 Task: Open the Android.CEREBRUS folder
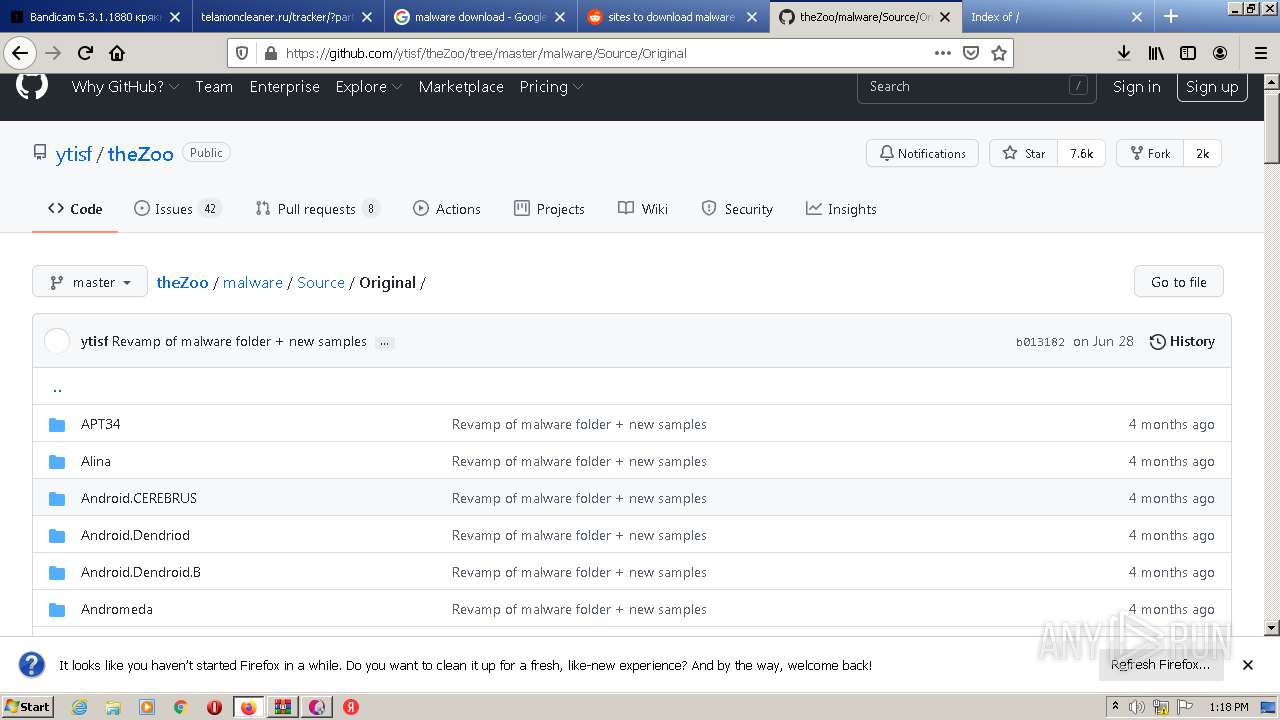[139, 498]
